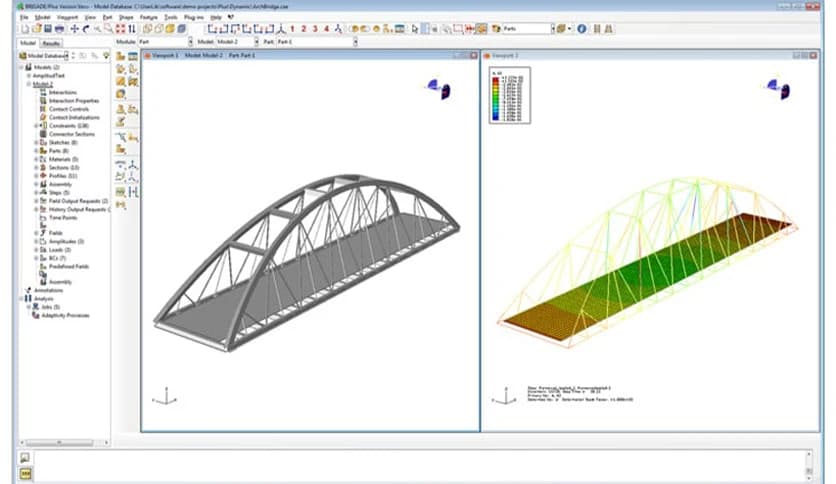Click the Viewport 1 title bar
Image resolution: width=836 pixels, height=484 pixels.
[x=300, y=55]
